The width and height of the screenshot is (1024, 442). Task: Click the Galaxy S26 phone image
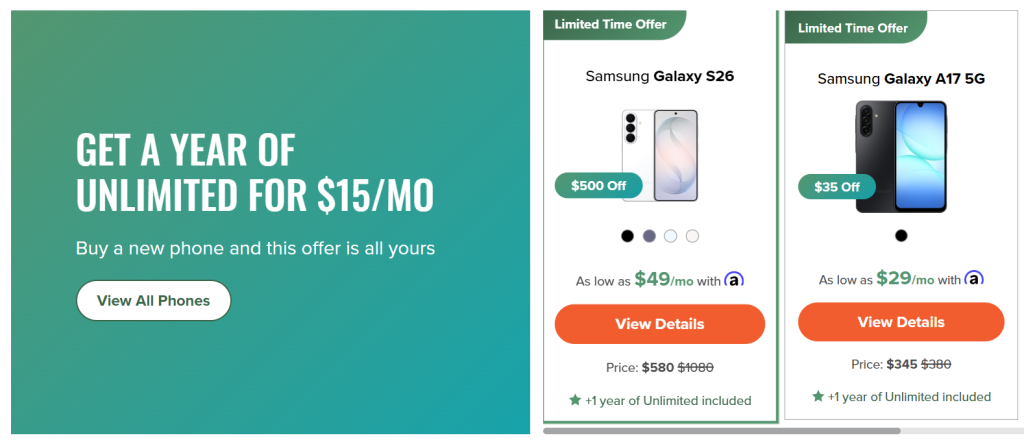click(660, 155)
